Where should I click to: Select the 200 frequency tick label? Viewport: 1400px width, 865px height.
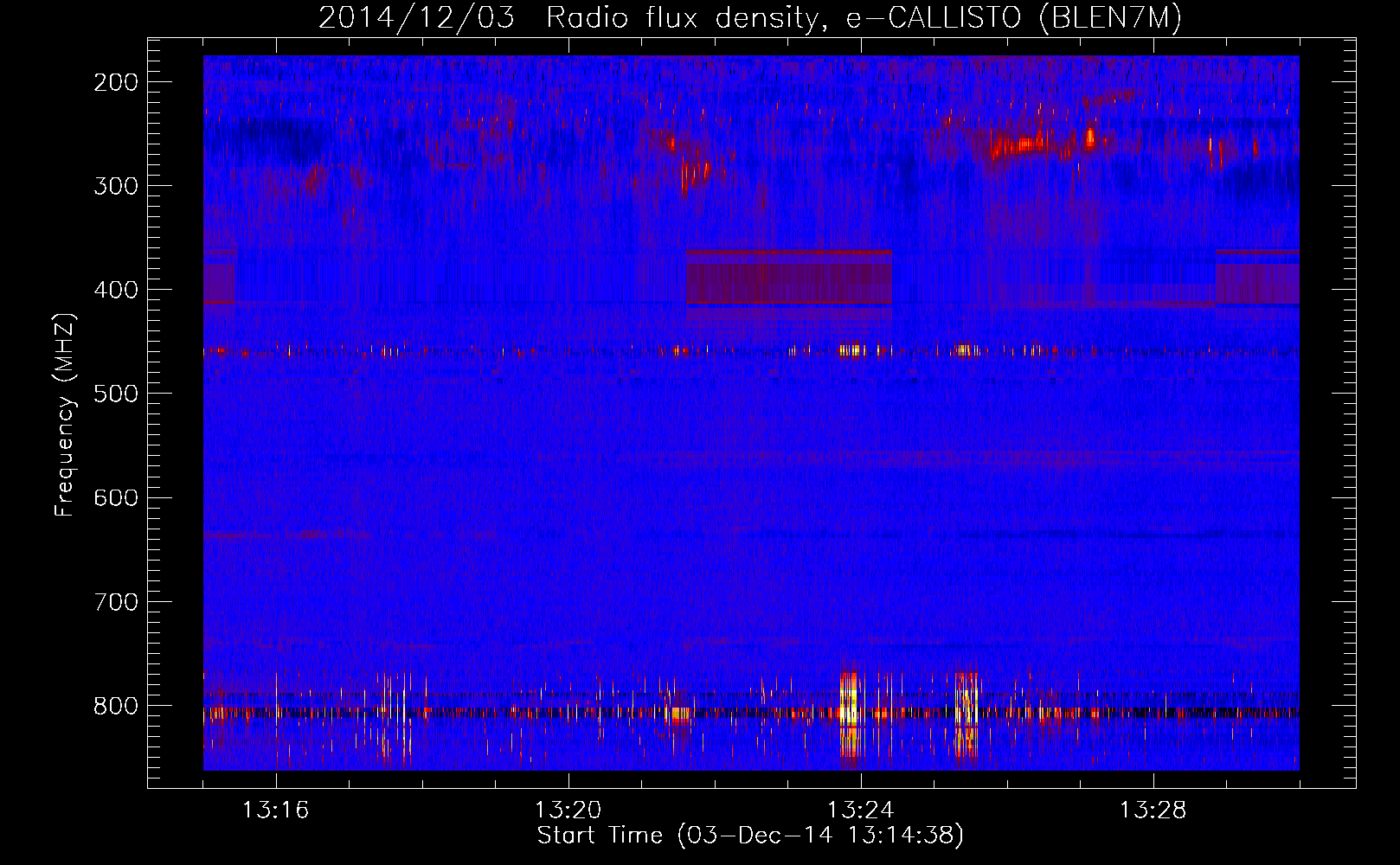click(x=116, y=82)
